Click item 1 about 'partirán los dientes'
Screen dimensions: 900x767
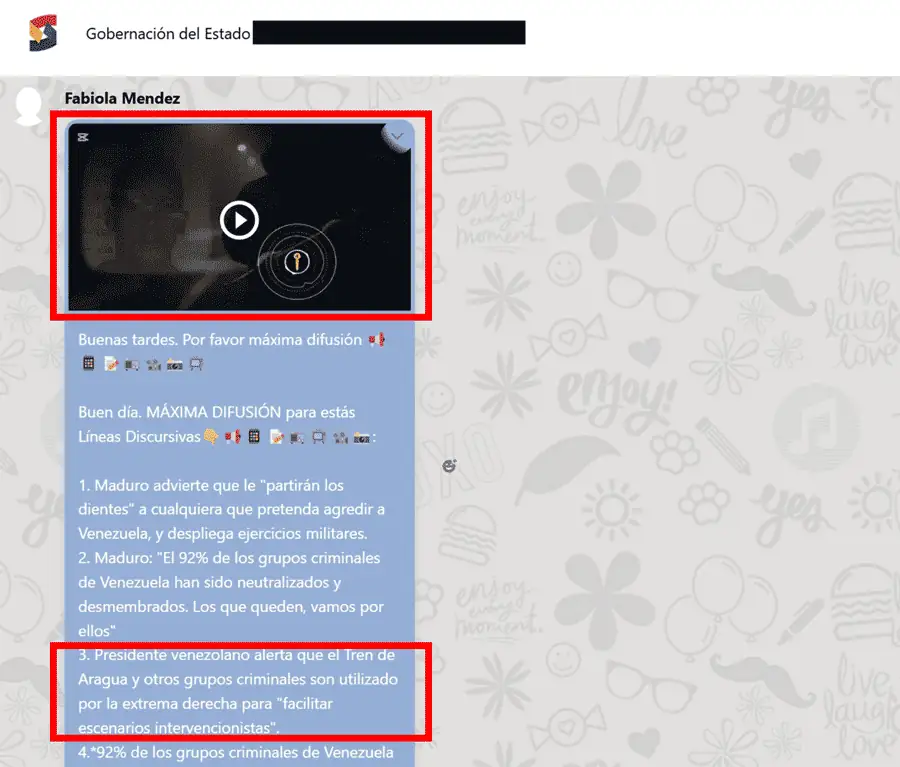point(230,509)
